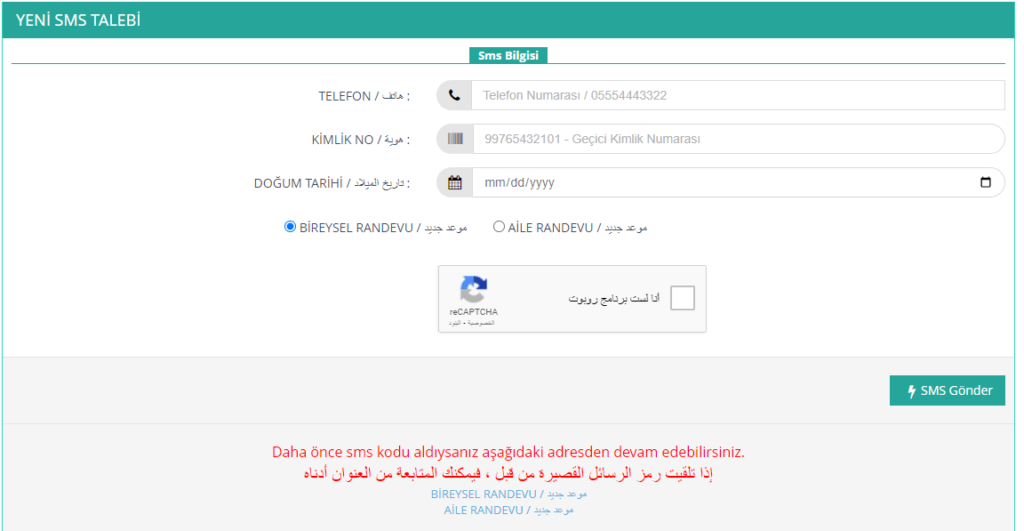
Task: Check the reCAPTCHA "not a robot" checkbox
Action: click(x=682, y=298)
